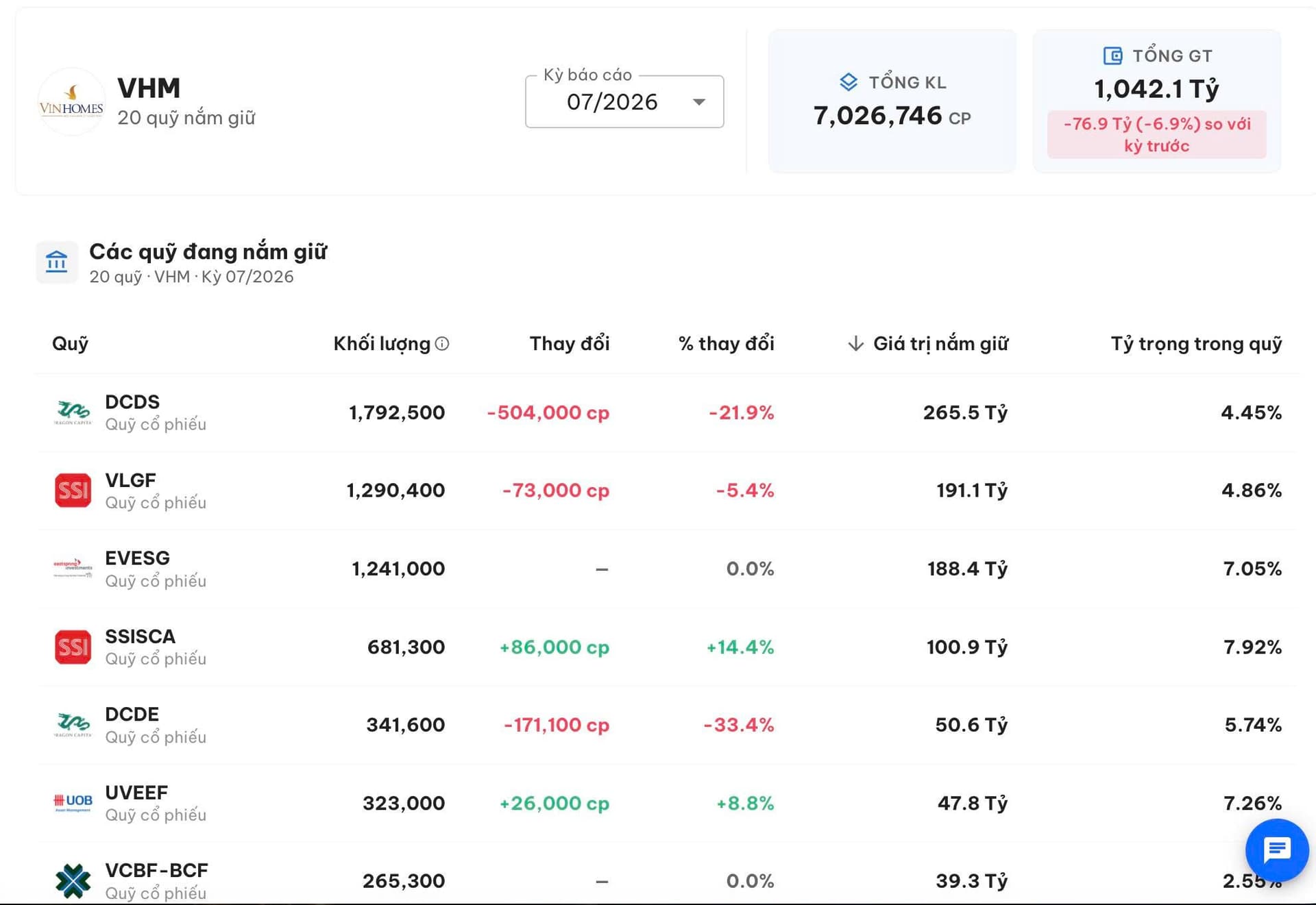This screenshot has height=905, width=1316.
Task: Click the Khối lượng info icon
Action: coord(442,343)
